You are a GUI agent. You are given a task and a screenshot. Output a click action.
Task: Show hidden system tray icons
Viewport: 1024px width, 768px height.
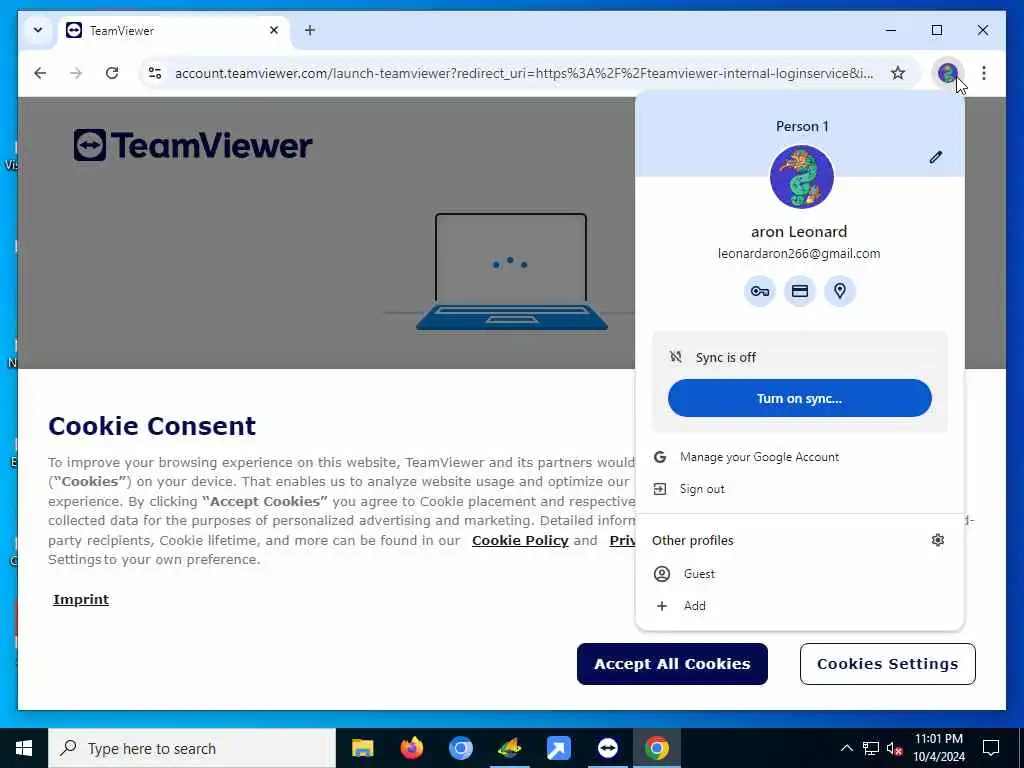click(846, 748)
